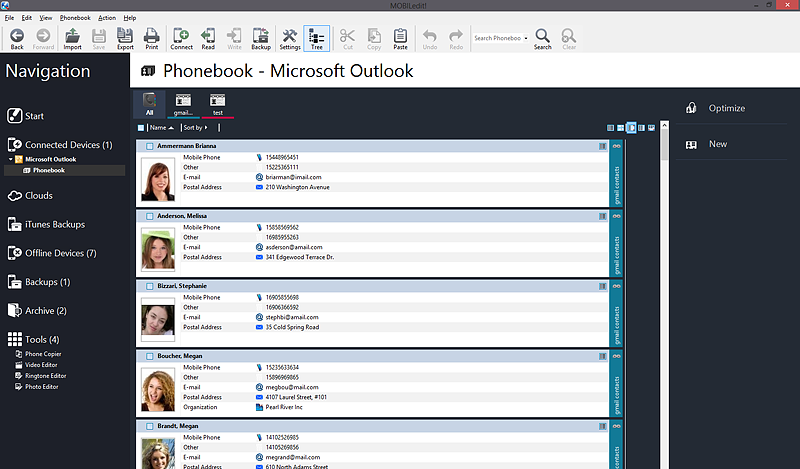800x469 pixels.
Task: Click the Copy toolbar icon
Action: (x=374, y=39)
